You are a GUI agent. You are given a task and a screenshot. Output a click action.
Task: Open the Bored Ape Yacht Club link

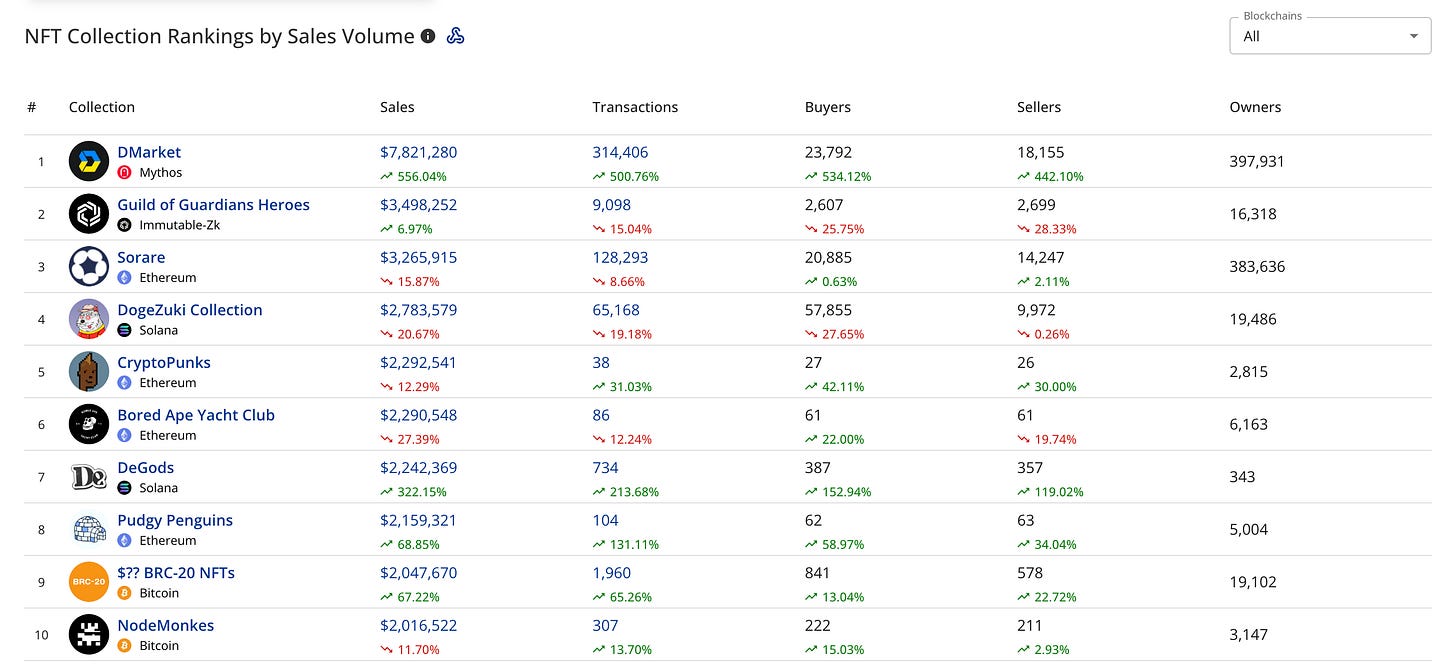pyautogui.click(x=196, y=415)
